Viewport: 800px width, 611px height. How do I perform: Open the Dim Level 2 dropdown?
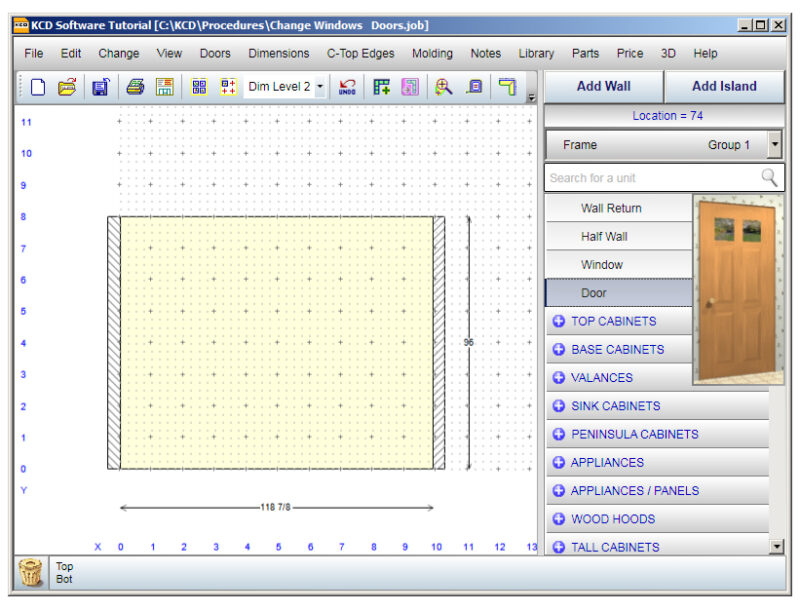320,87
